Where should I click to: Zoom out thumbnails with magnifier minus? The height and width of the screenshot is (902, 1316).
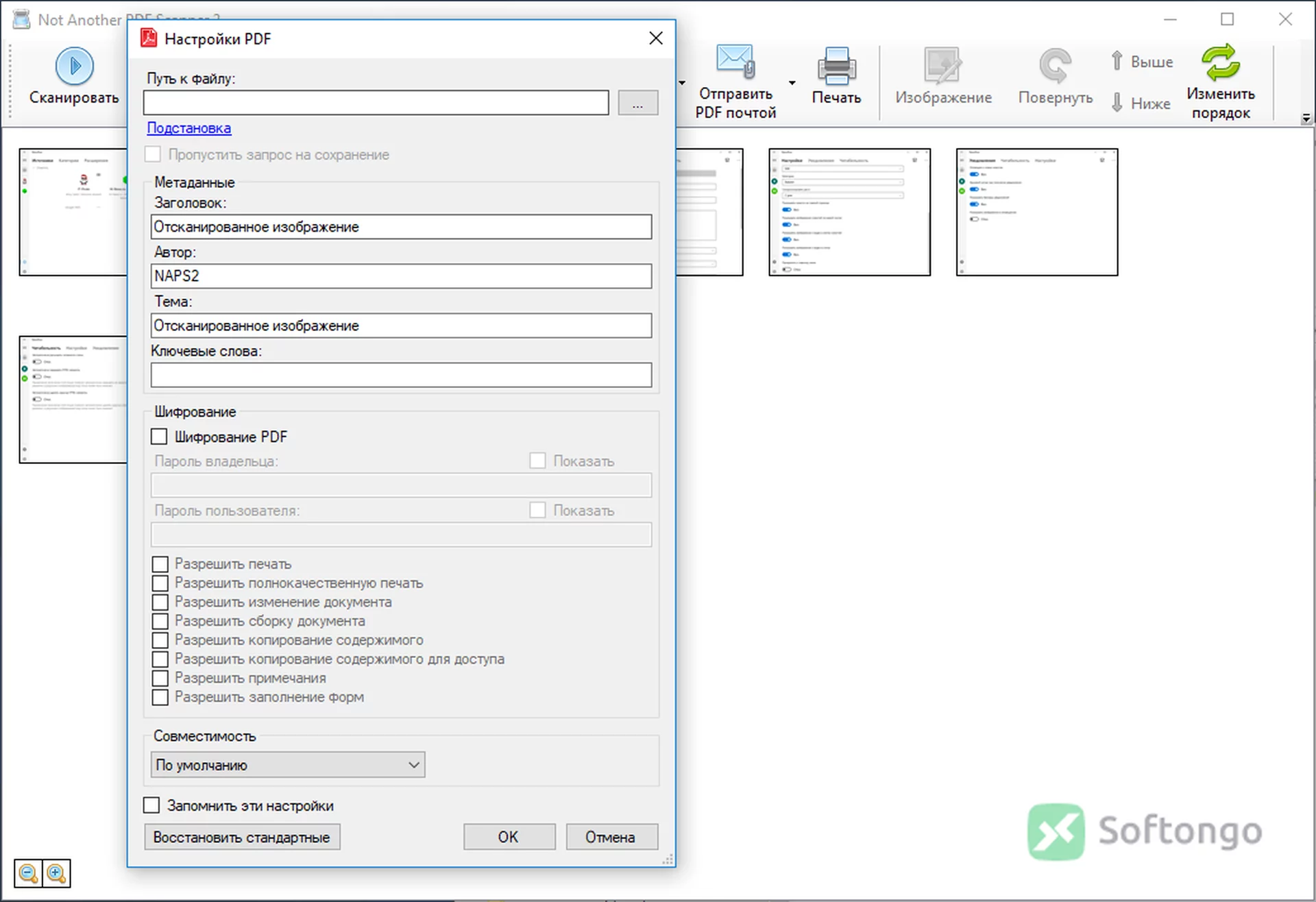point(28,873)
